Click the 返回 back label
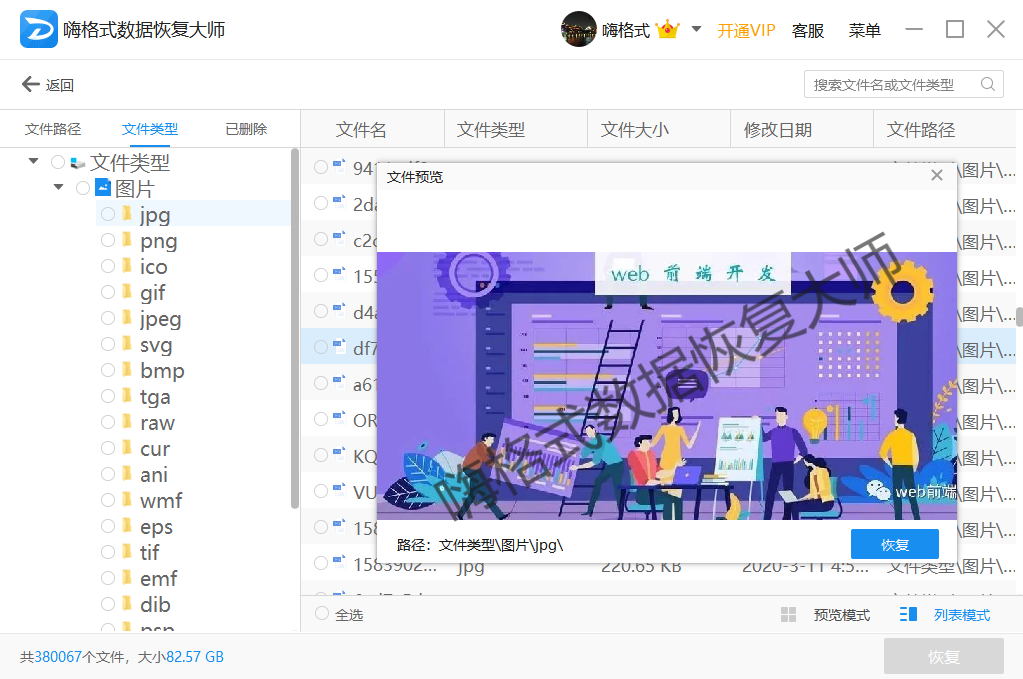This screenshot has width=1023, height=679. (x=60, y=85)
